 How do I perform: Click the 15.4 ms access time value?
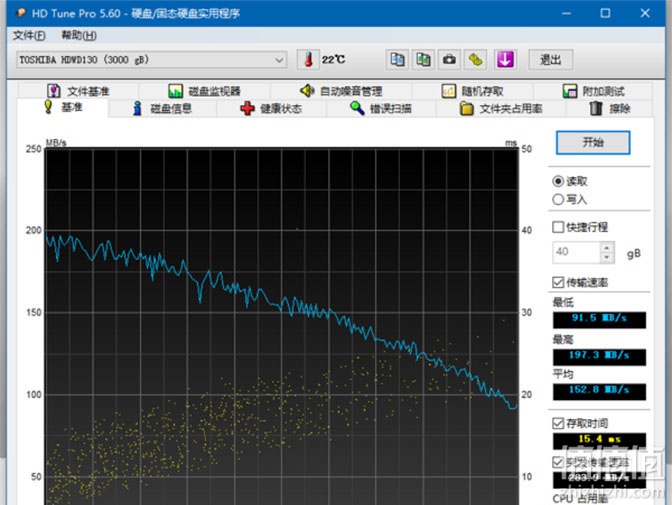click(x=599, y=440)
